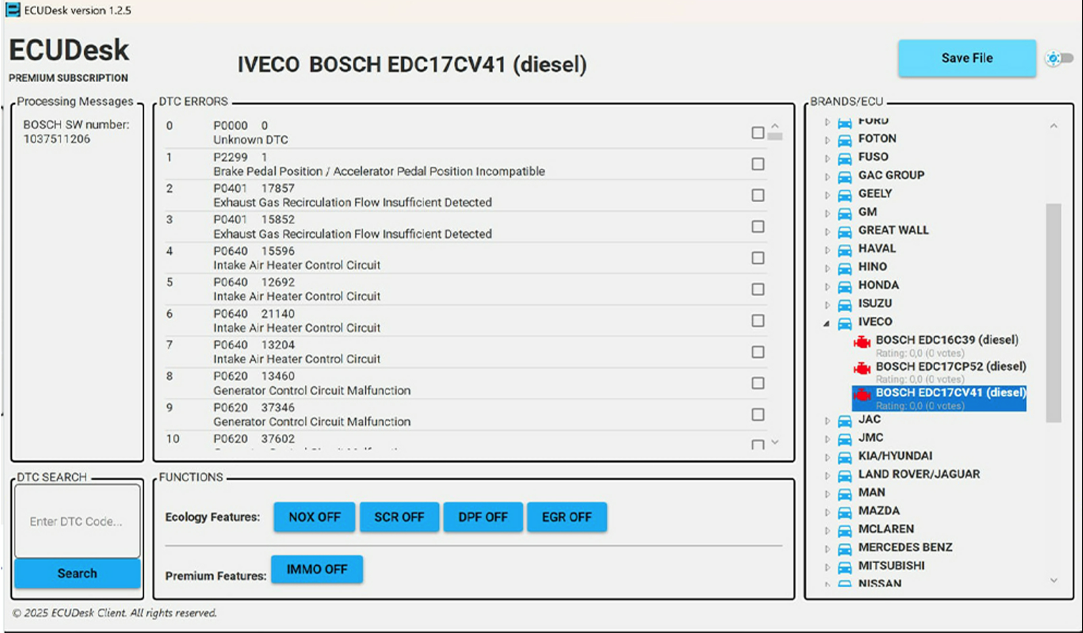This screenshot has width=1083, height=633.
Task: Select the JAC brand car icon
Action: coord(845,420)
